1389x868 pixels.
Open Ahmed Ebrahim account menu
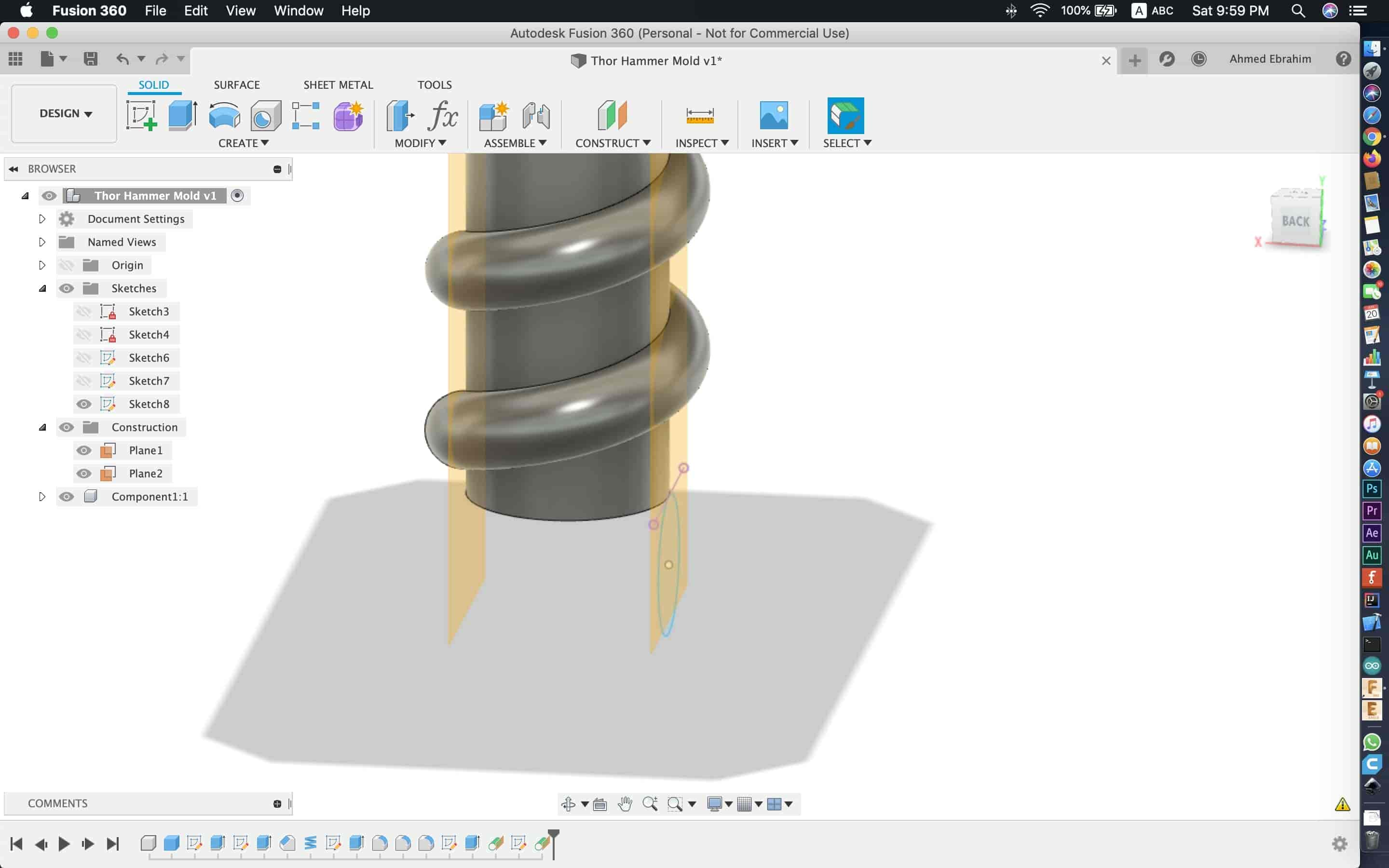[1270, 59]
